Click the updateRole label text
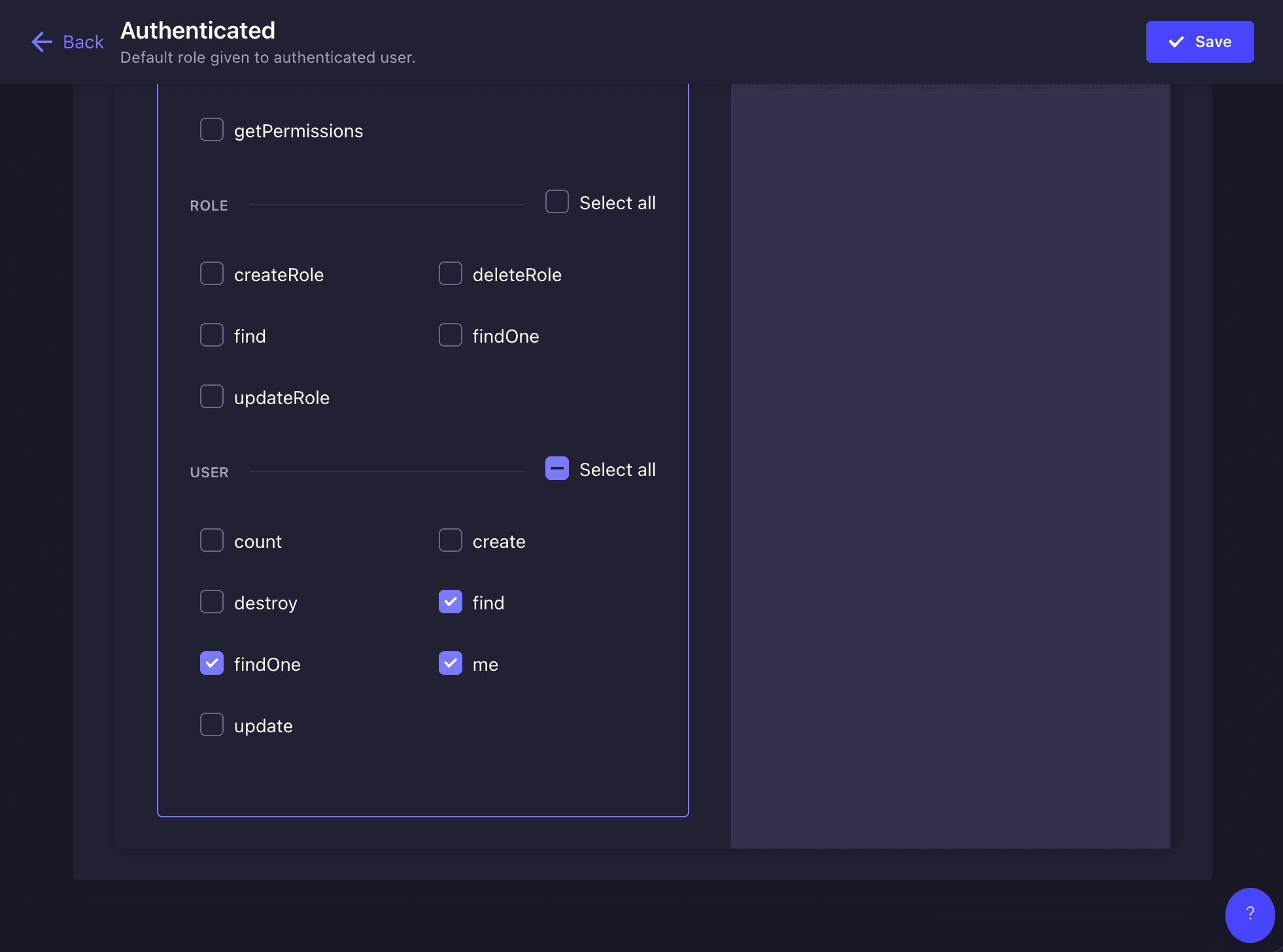 pyautogui.click(x=282, y=398)
